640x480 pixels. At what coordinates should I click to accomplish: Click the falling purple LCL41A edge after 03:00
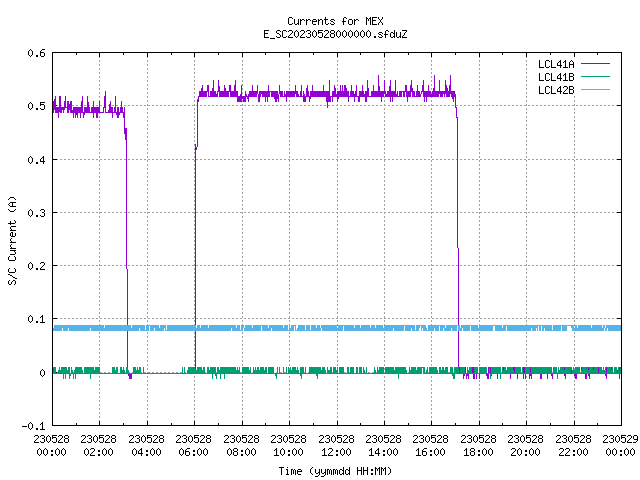point(127,245)
